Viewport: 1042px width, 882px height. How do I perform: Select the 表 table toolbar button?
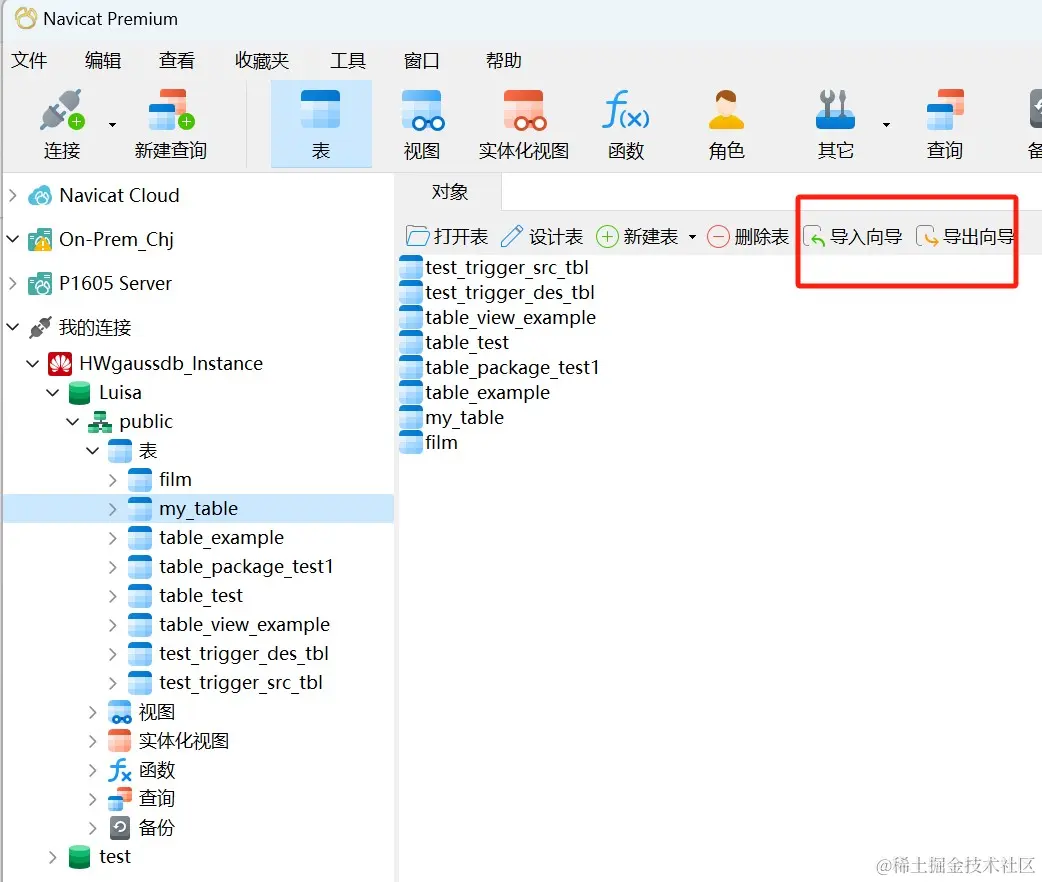click(321, 124)
